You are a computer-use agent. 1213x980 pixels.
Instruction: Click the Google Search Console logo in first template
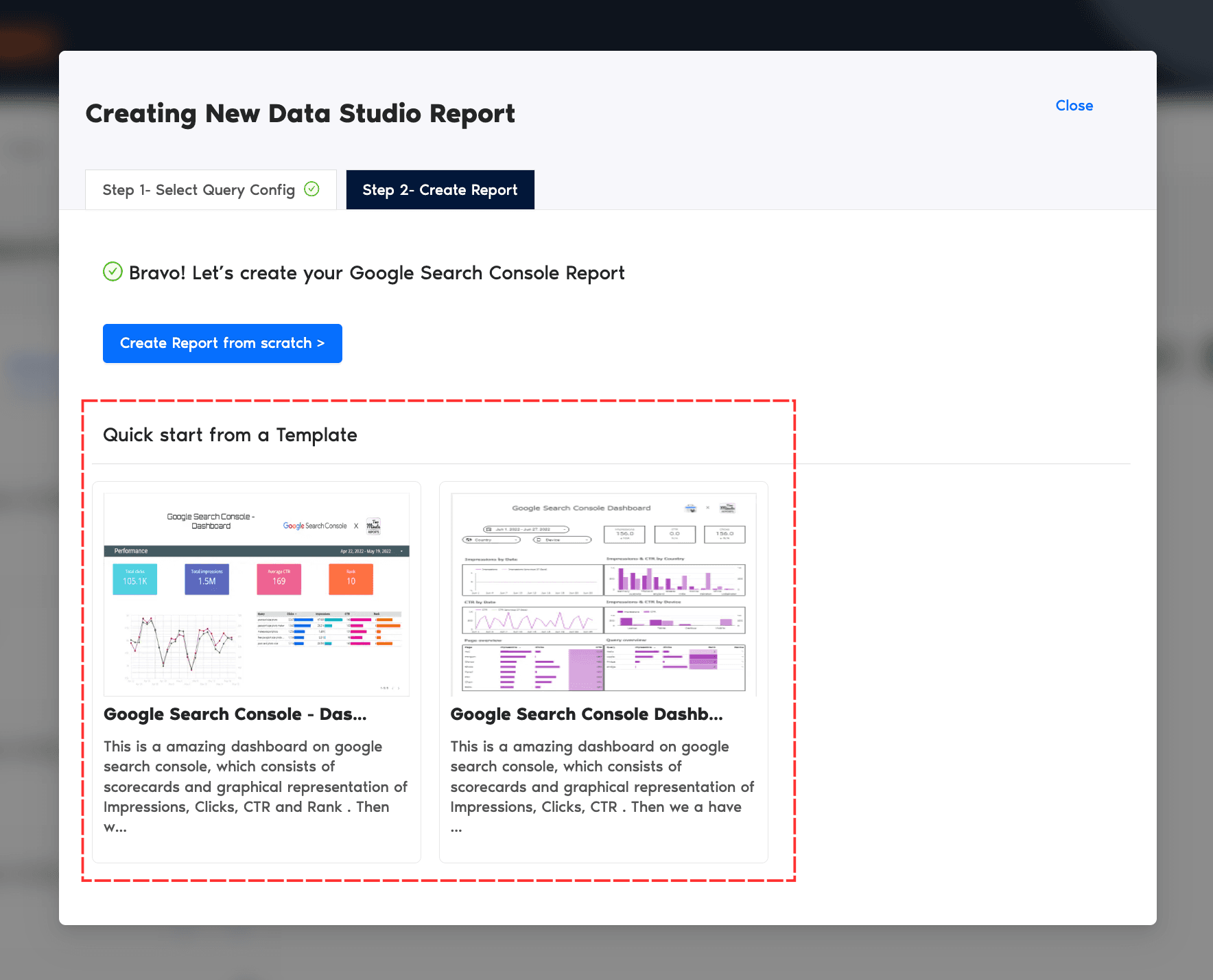[x=315, y=526]
